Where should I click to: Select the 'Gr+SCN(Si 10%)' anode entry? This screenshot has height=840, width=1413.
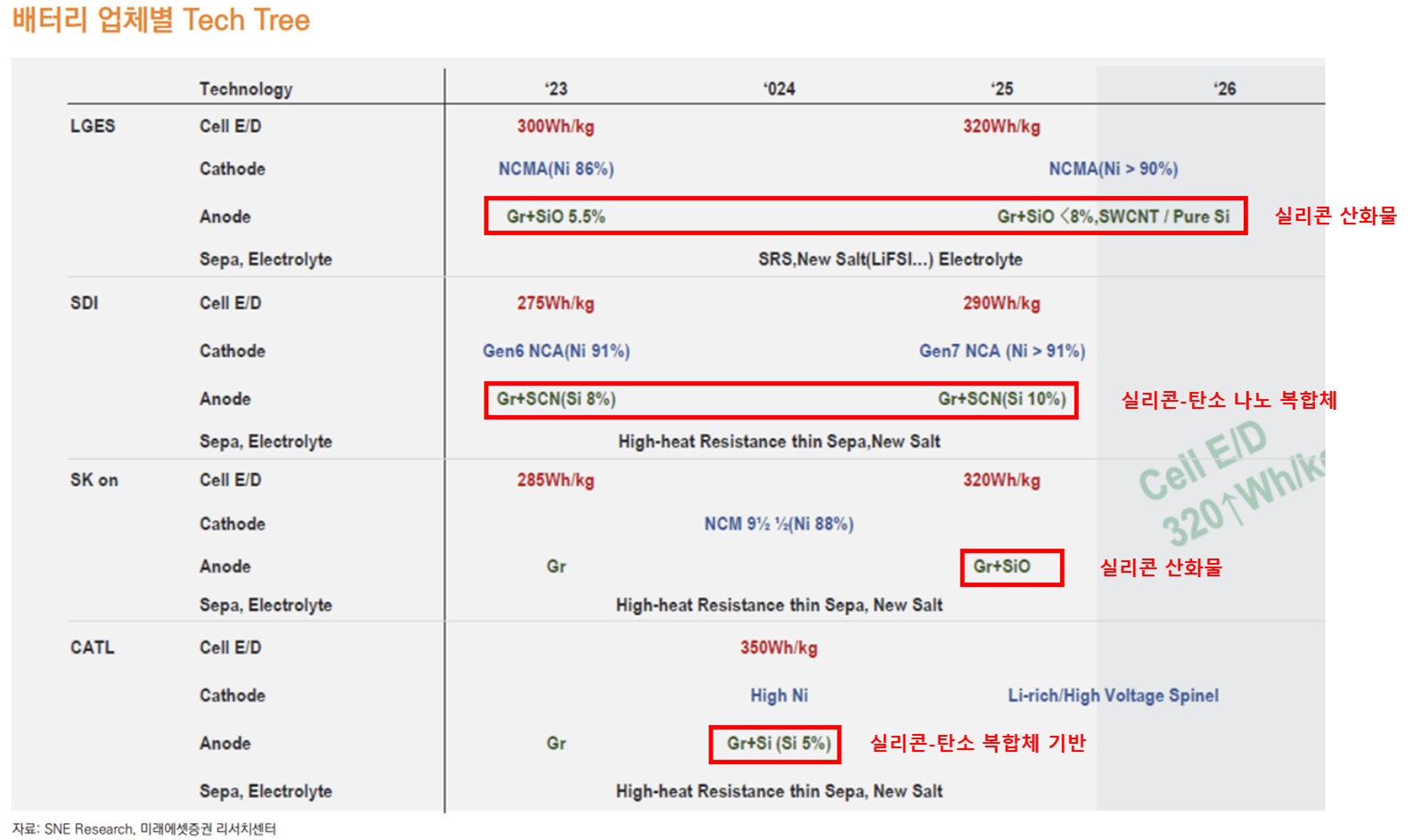1001,399
